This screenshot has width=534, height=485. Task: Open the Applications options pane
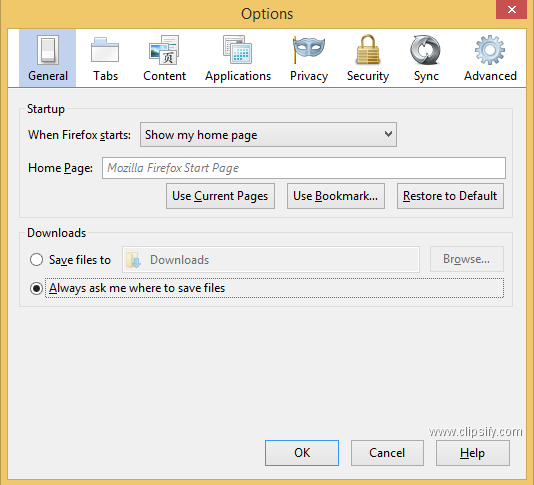pos(238,58)
